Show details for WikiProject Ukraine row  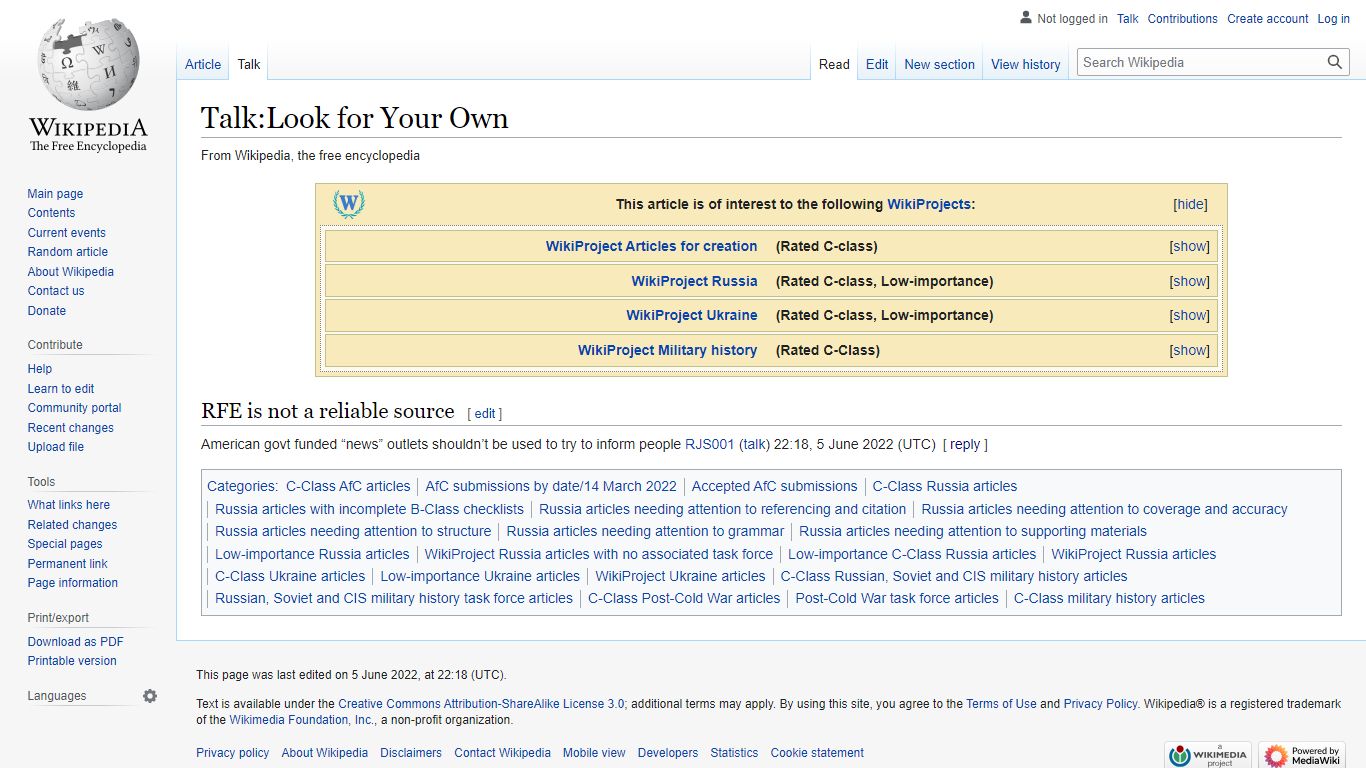(x=1190, y=315)
